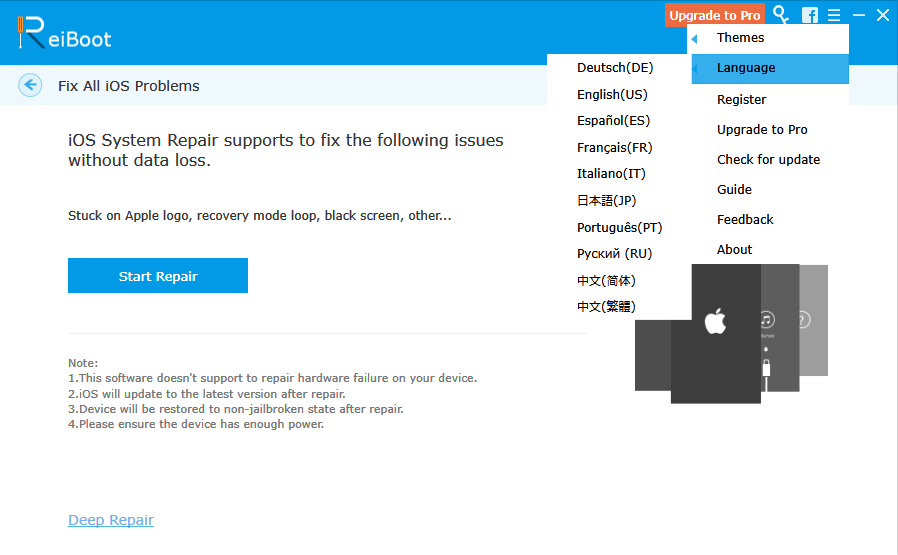Image resolution: width=898 pixels, height=555 pixels.
Task: Click the iTunes recovery mode device illustration
Action: pyautogui.click(x=779, y=328)
